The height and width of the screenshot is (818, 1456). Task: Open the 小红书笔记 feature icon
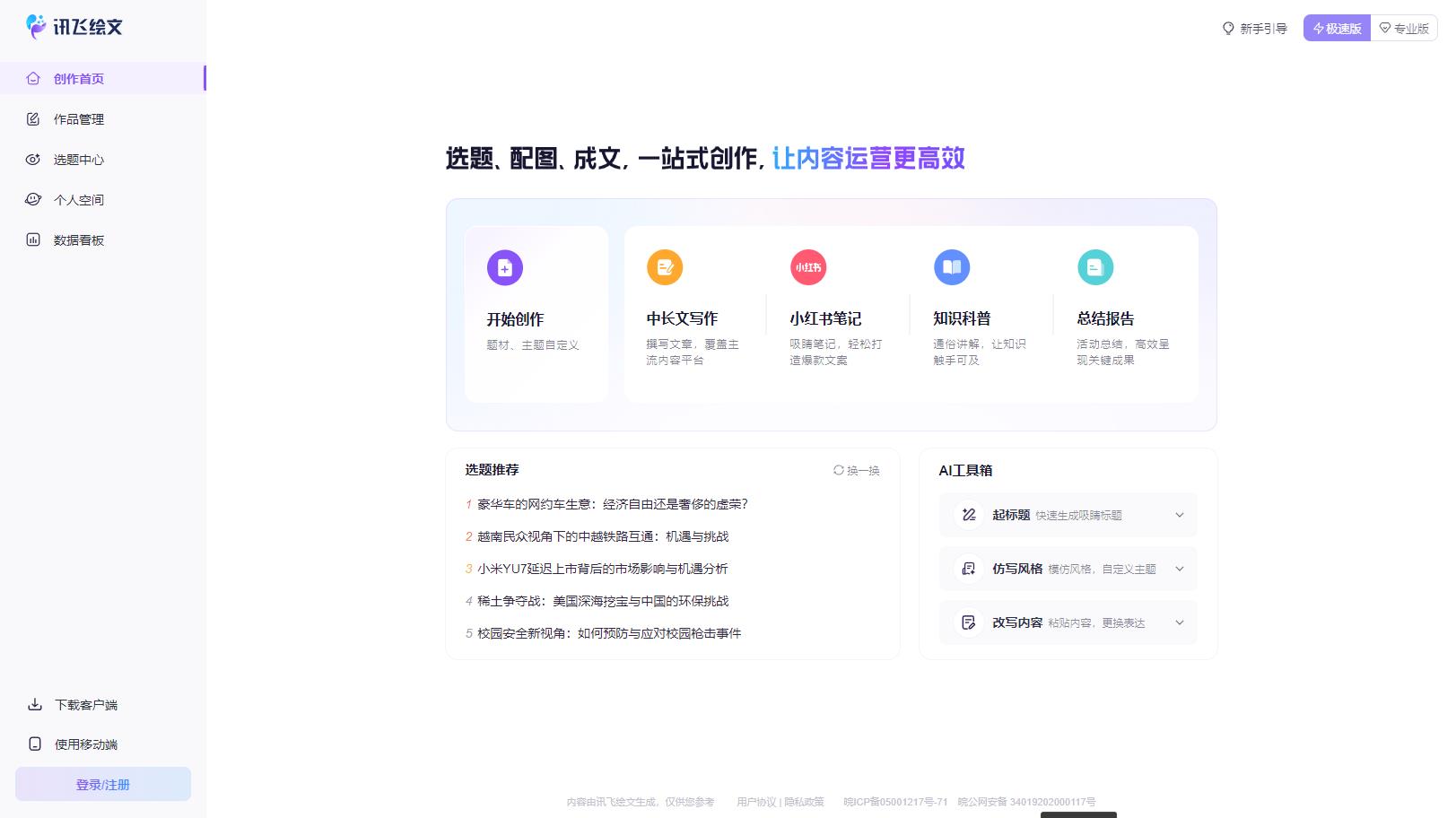808,267
